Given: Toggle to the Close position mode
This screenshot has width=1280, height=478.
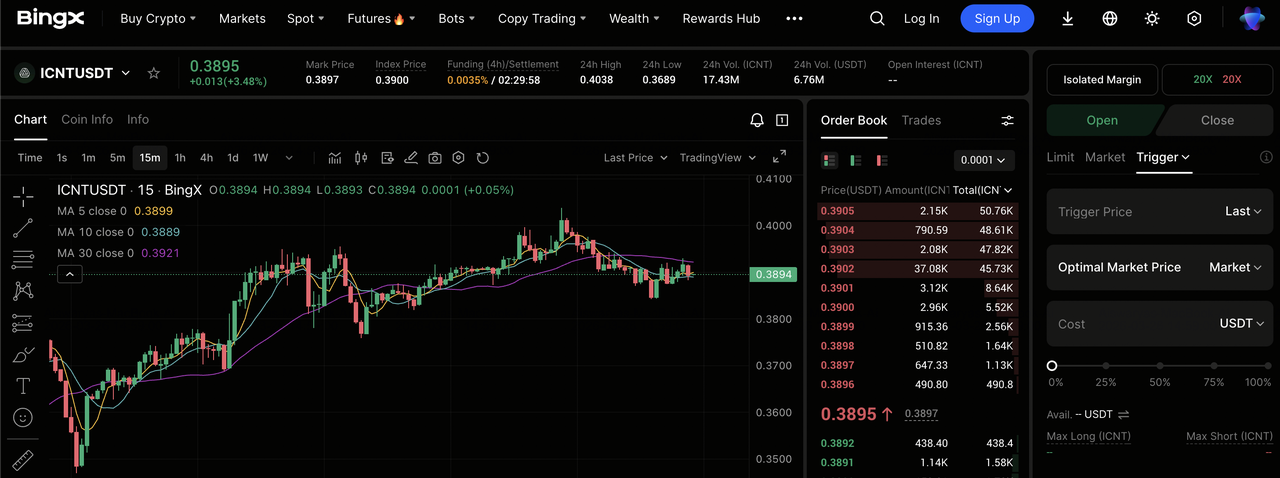Looking at the screenshot, I should [x=1216, y=120].
